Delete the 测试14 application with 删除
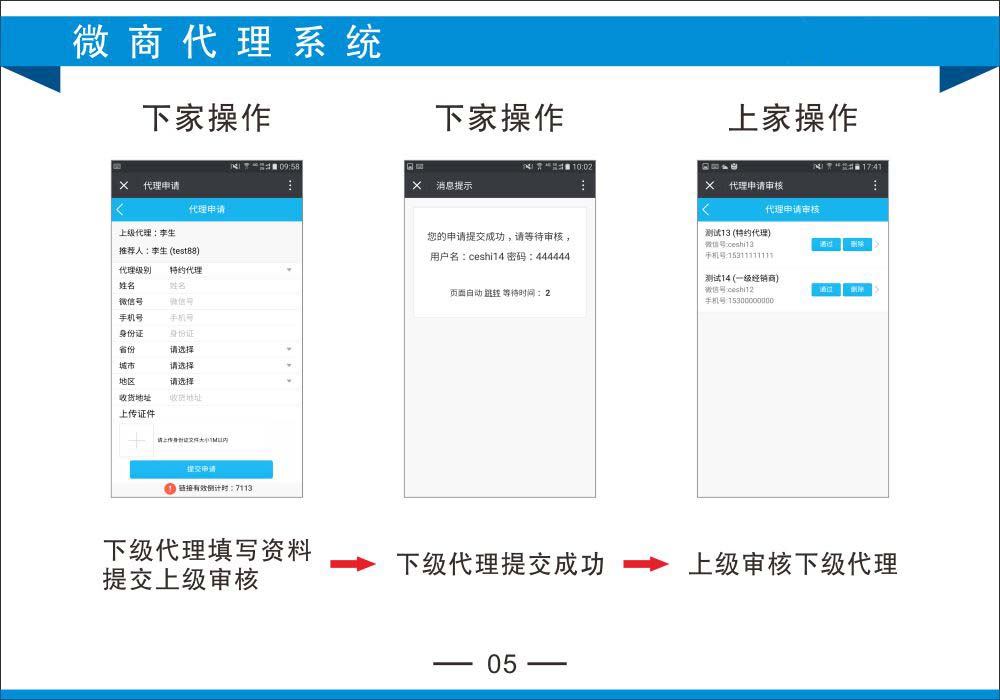 (x=857, y=289)
